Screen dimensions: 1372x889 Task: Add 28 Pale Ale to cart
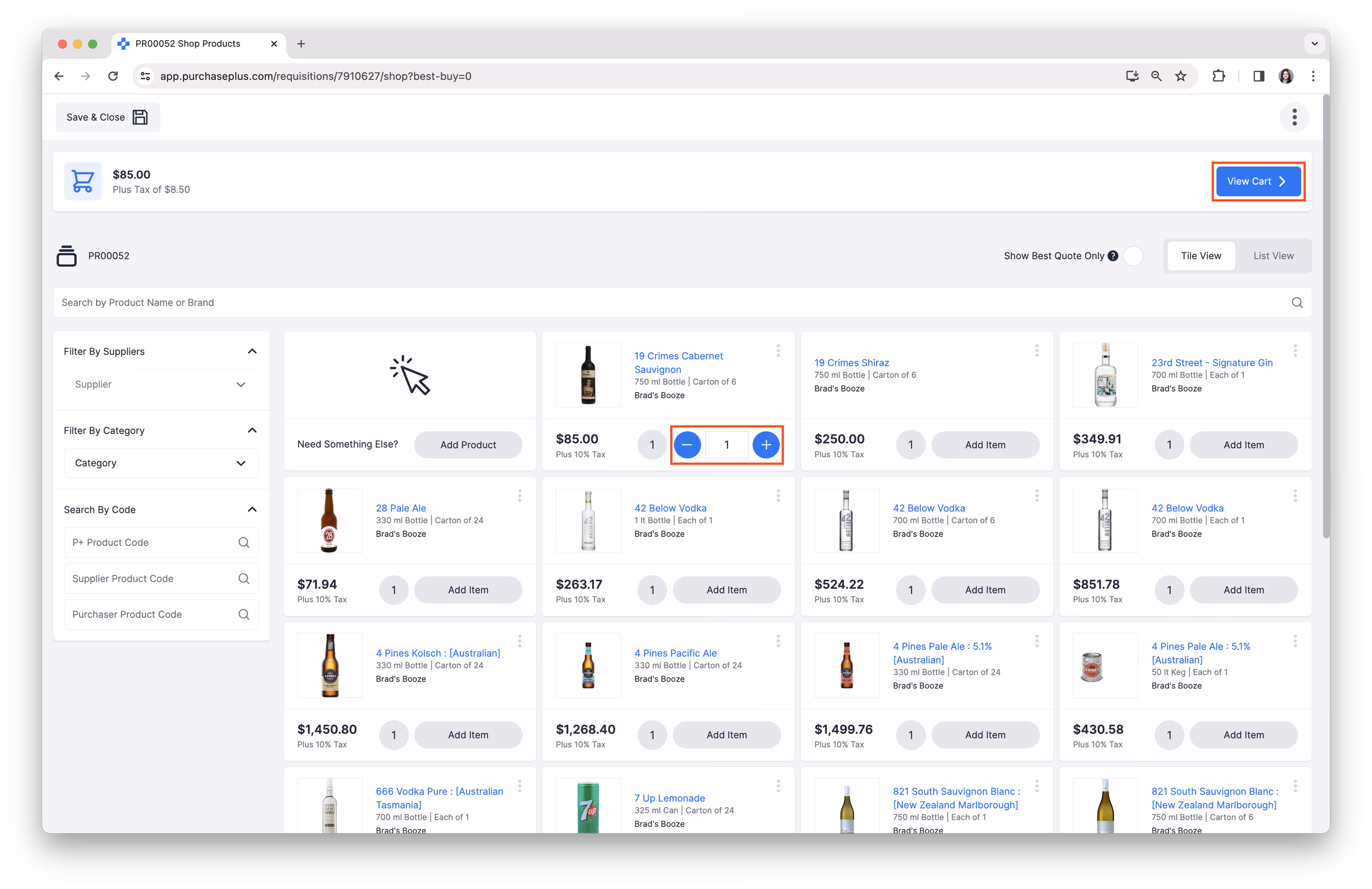coord(468,590)
